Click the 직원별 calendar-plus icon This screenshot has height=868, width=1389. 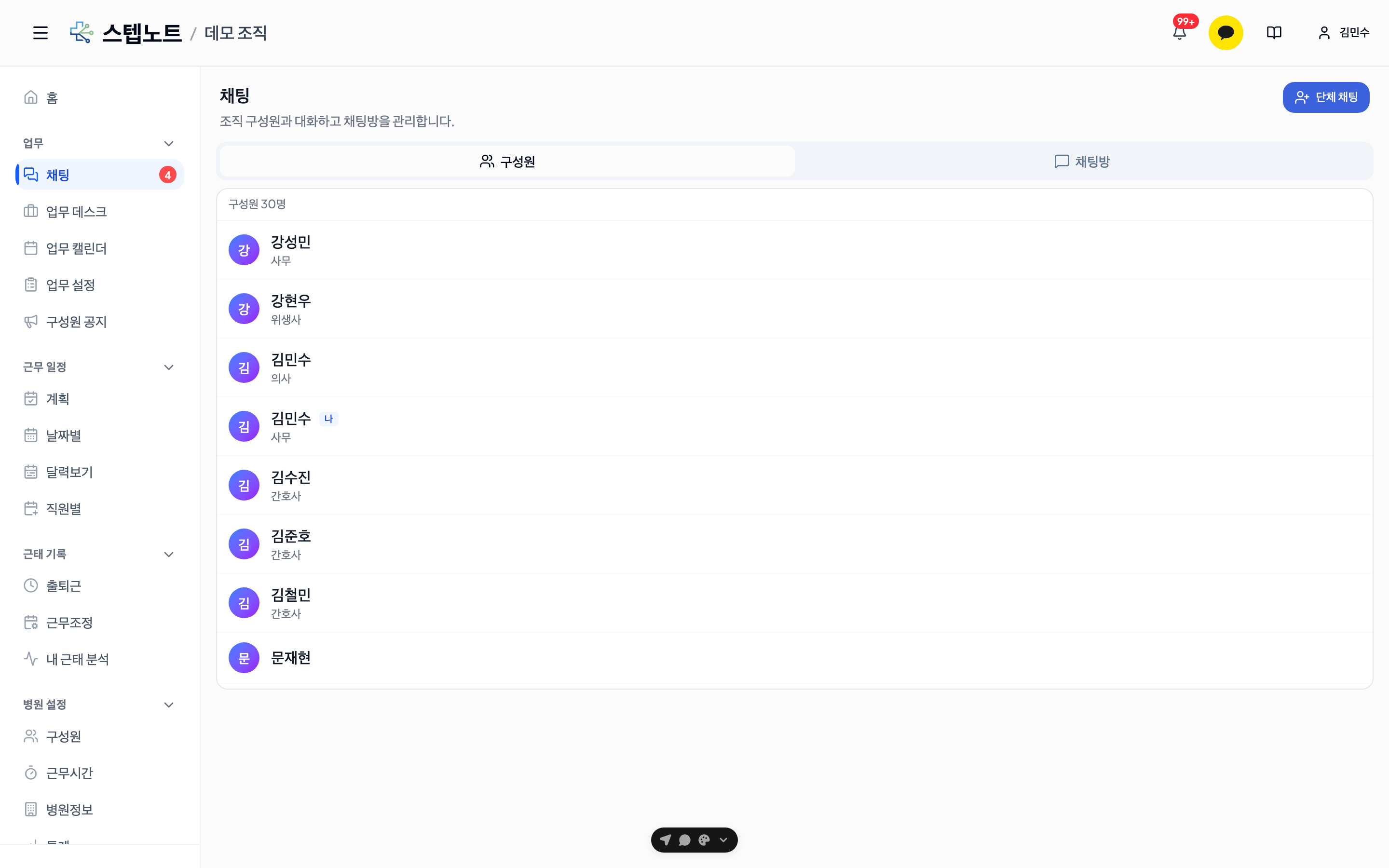(31, 509)
